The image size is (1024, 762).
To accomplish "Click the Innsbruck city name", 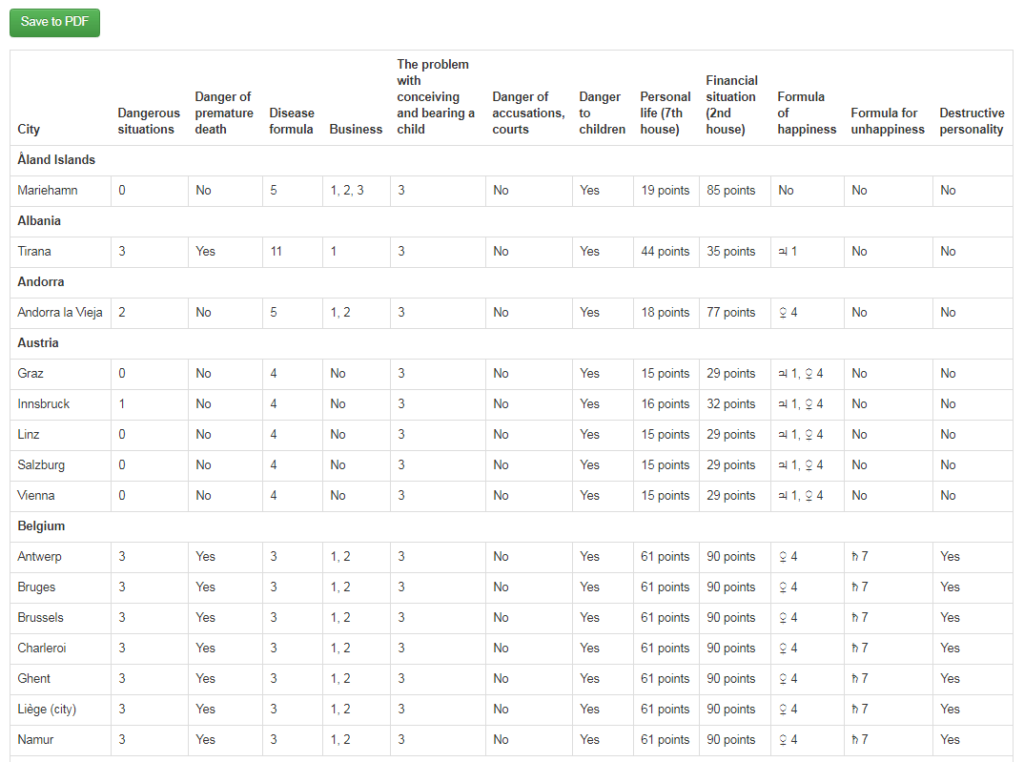I will click(44, 404).
